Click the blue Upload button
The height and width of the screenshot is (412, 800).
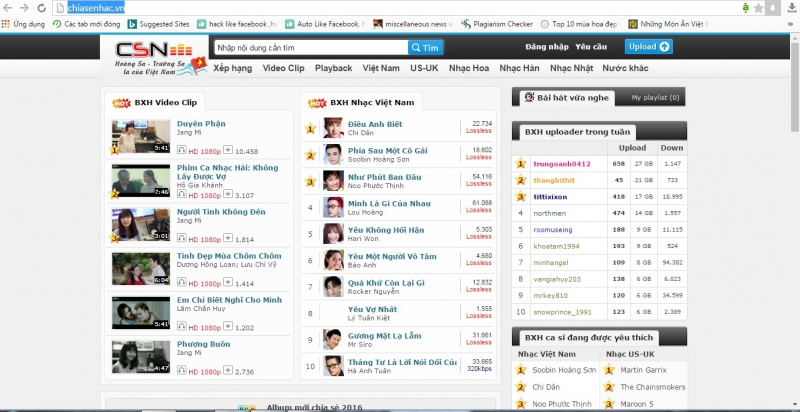click(648, 46)
